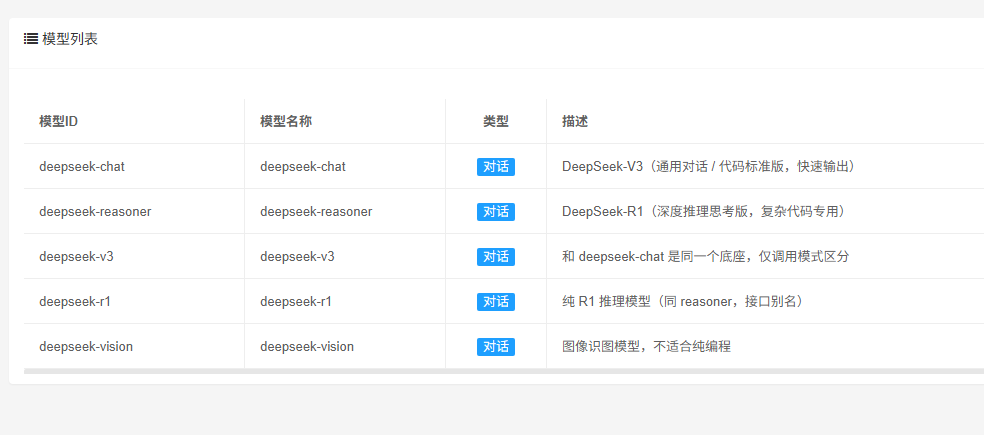Click model ID cell deepseek-r1
Image resolution: width=984 pixels, height=435 pixels.
click(x=75, y=302)
